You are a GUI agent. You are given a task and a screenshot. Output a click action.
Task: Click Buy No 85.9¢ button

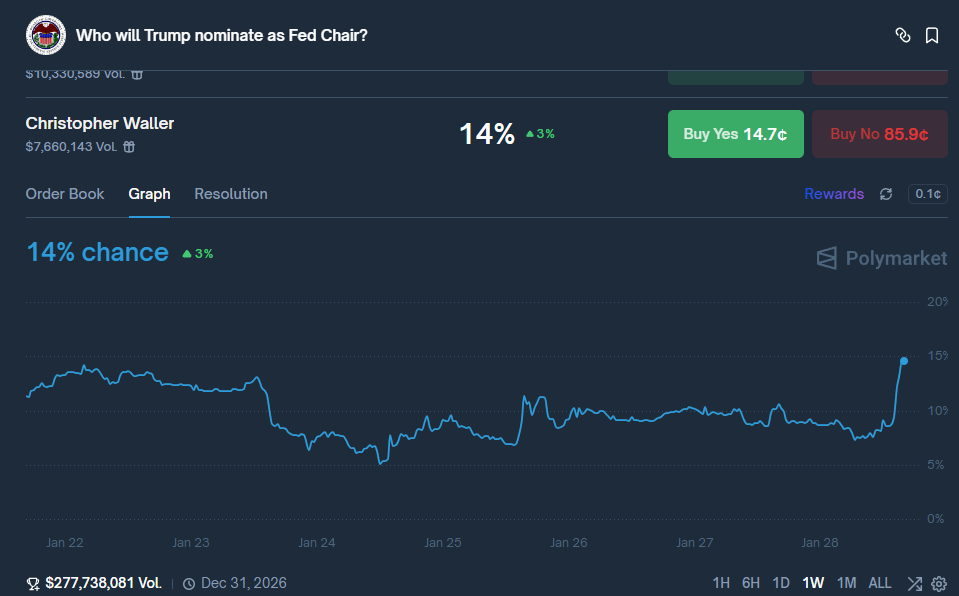pyautogui.click(x=879, y=134)
